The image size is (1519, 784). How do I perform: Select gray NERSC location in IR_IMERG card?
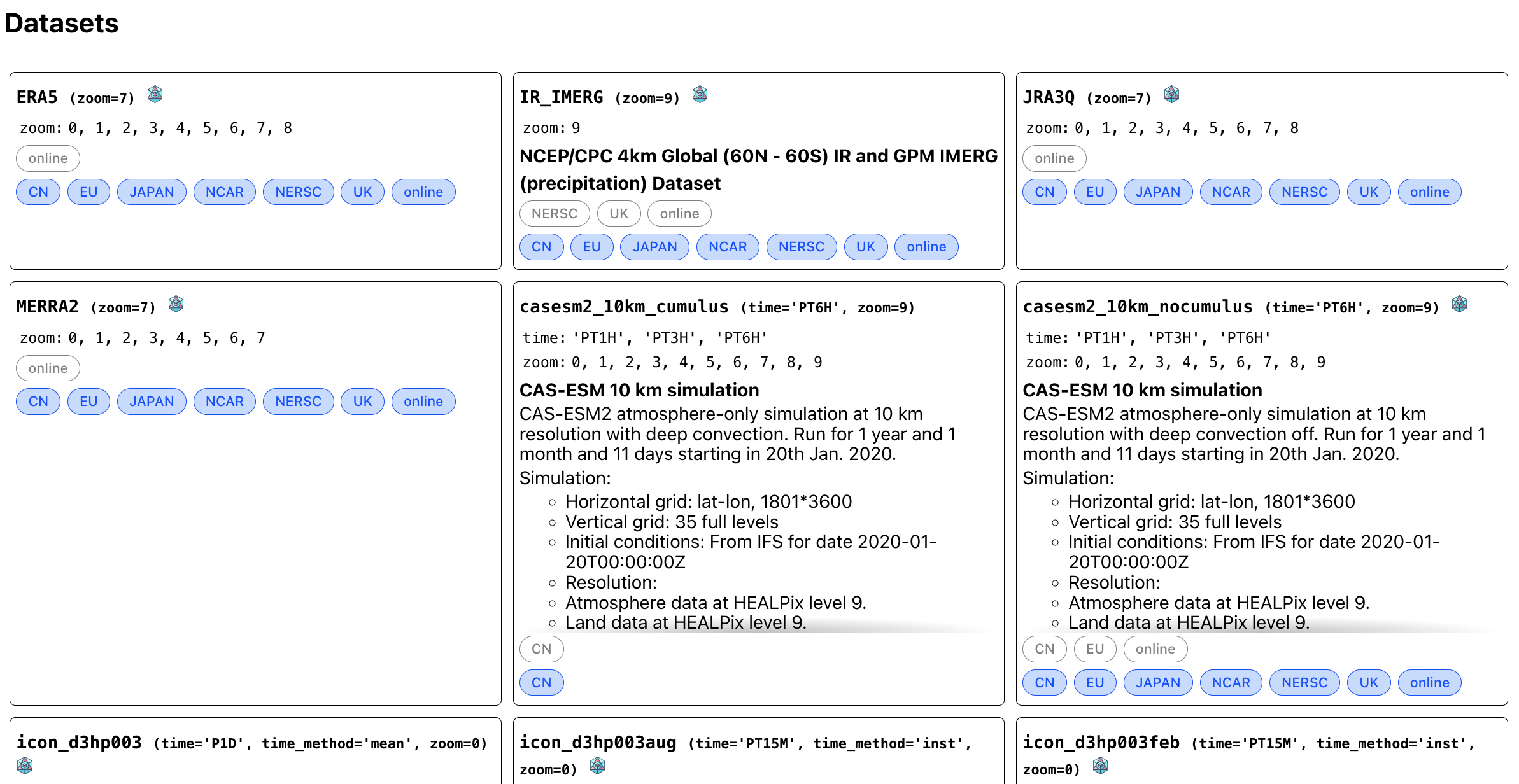554,214
